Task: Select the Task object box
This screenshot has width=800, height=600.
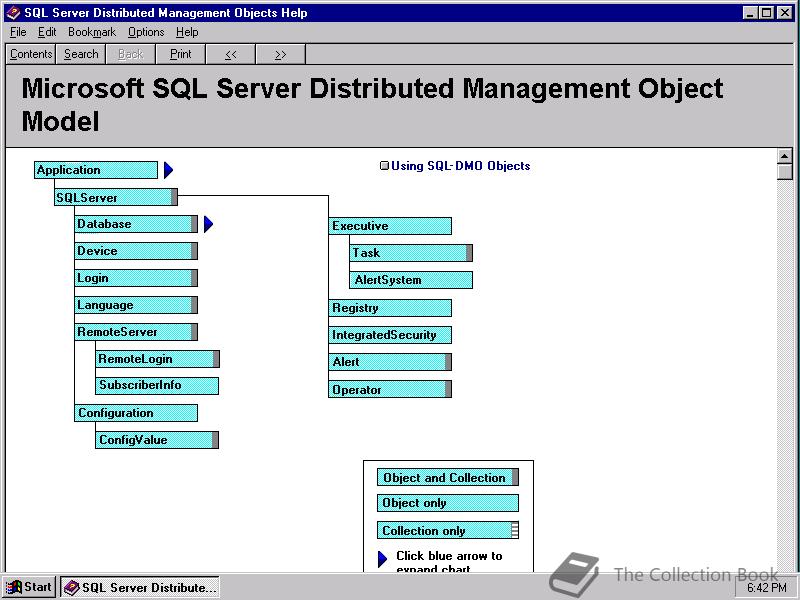Action: point(411,253)
